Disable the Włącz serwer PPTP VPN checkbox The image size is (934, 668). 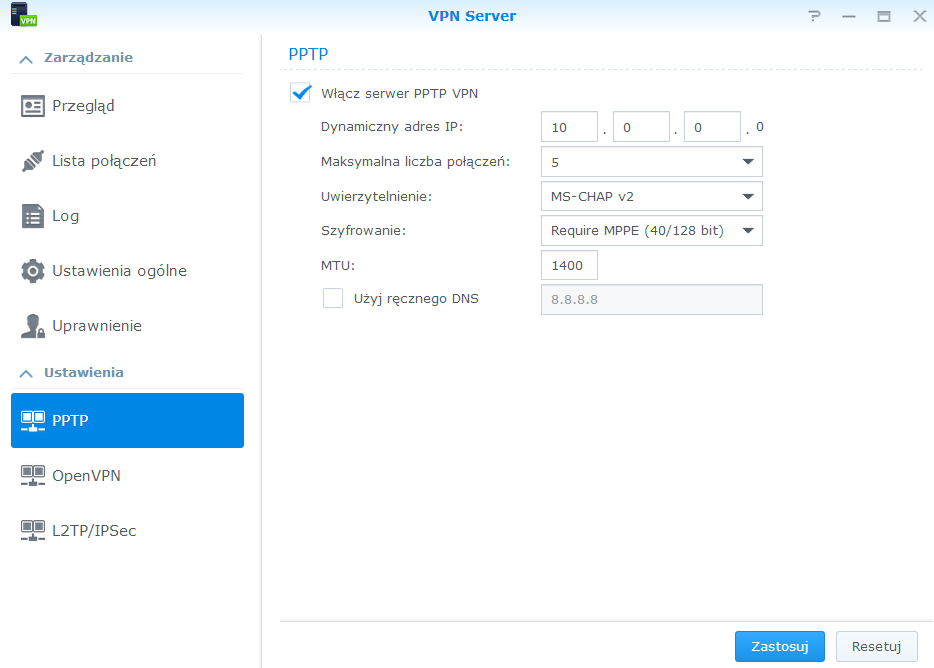[x=300, y=93]
